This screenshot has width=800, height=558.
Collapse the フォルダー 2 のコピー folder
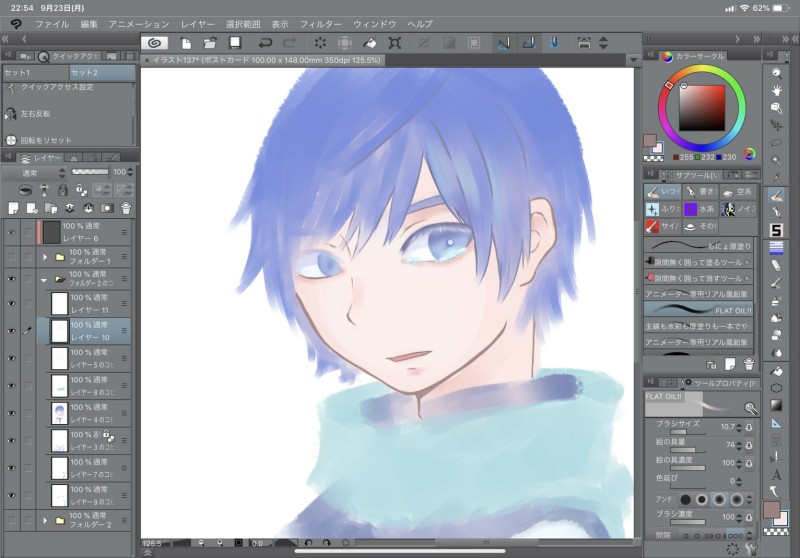click(x=44, y=280)
